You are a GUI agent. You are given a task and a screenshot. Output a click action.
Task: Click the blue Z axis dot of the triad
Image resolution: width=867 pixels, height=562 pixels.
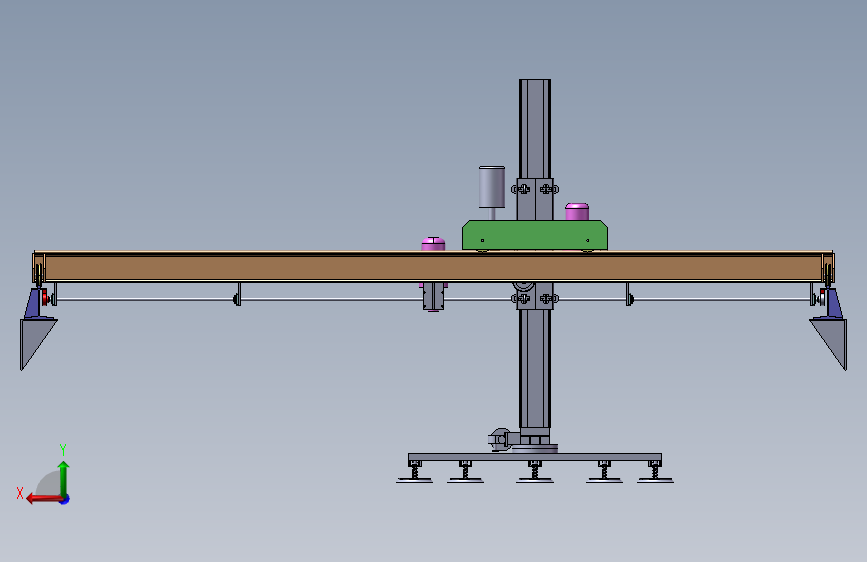(x=65, y=499)
